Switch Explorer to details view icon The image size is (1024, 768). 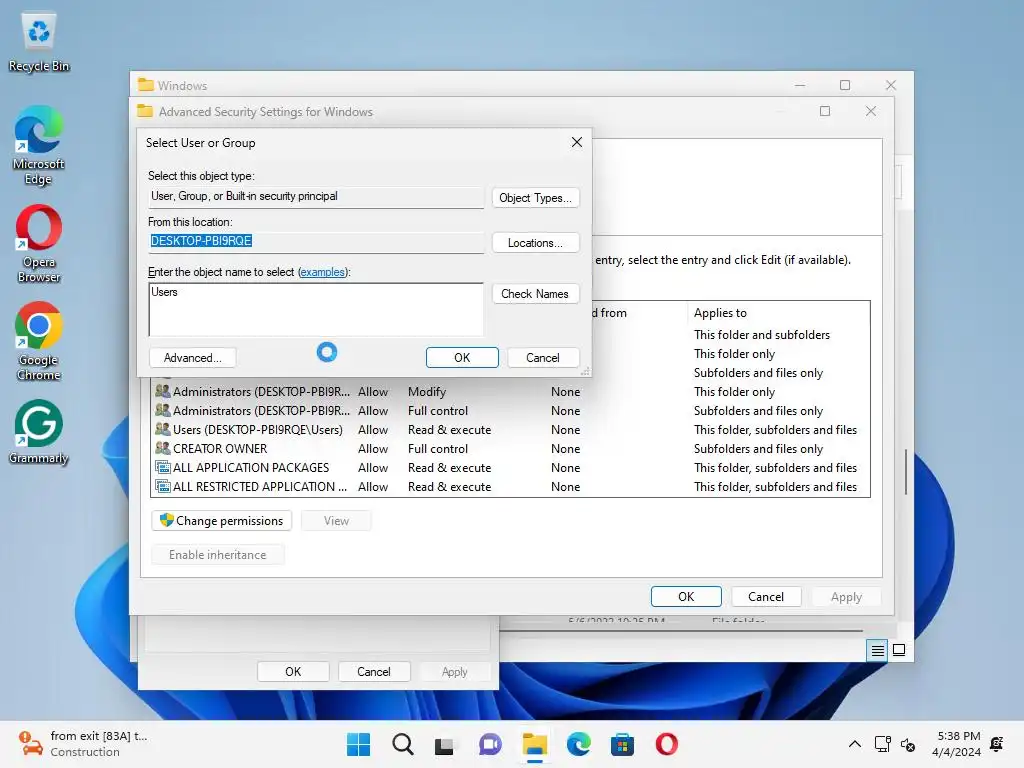coord(877,650)
